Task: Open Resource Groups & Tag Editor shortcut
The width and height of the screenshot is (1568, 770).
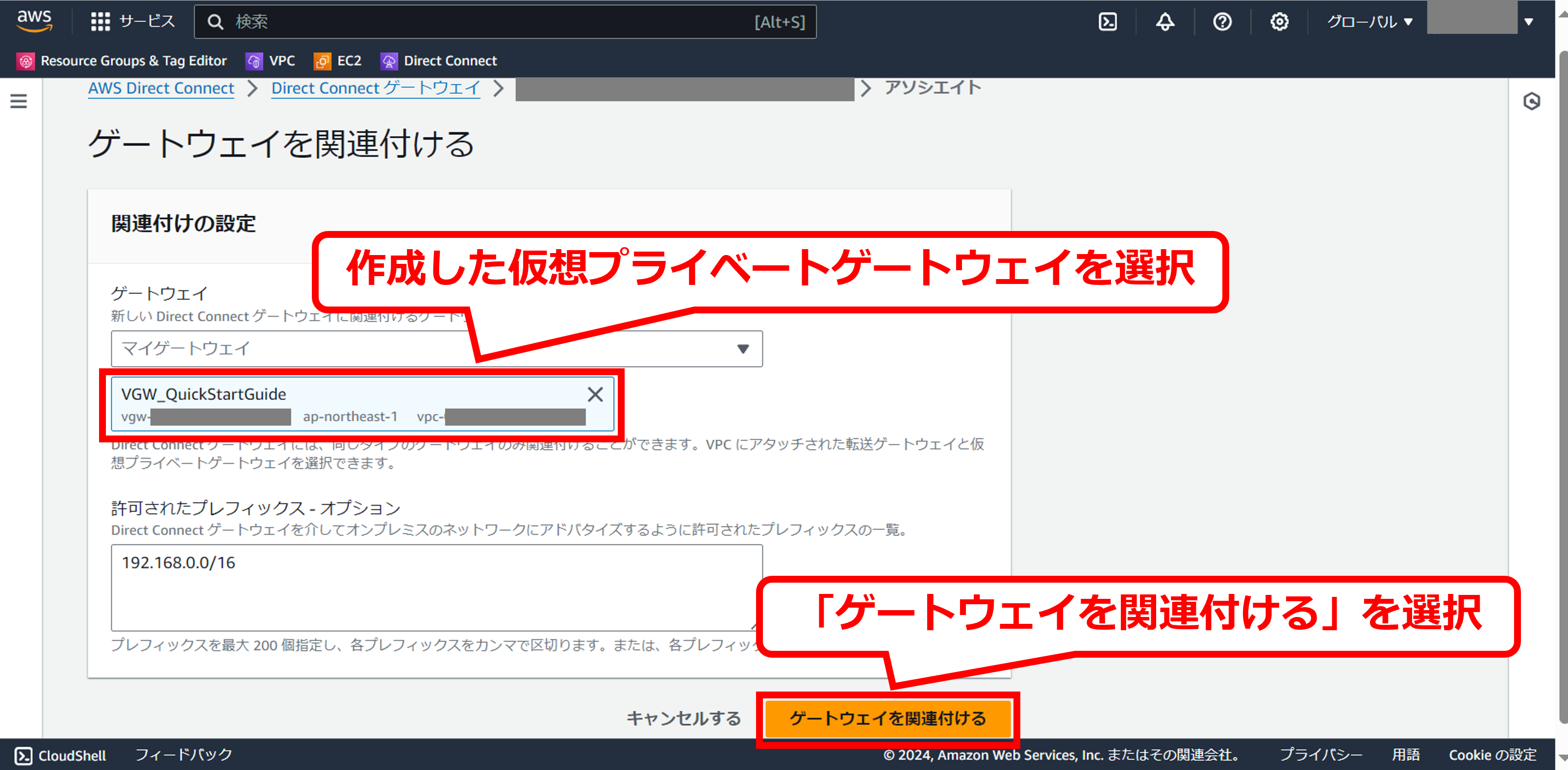Action: (x=122, y=61)
